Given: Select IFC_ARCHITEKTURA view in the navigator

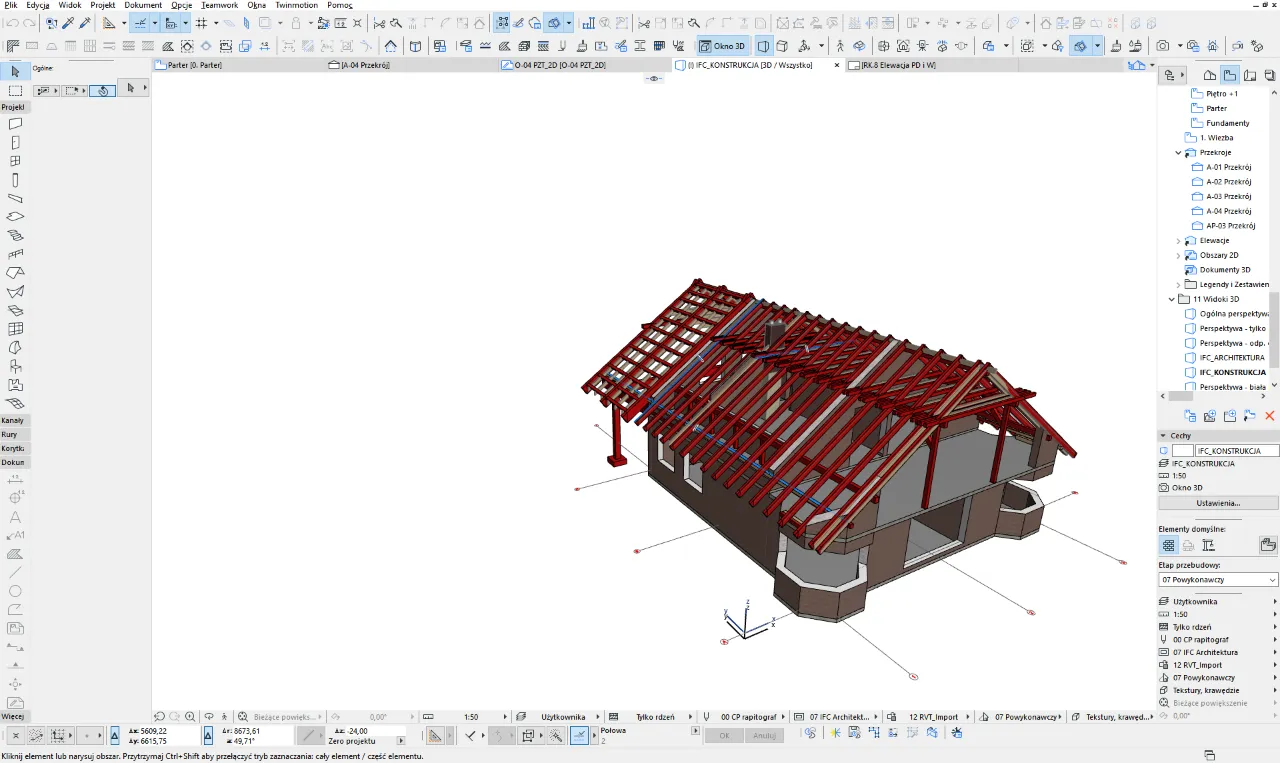Looking at the screenshot, I should coord(1231,358).
